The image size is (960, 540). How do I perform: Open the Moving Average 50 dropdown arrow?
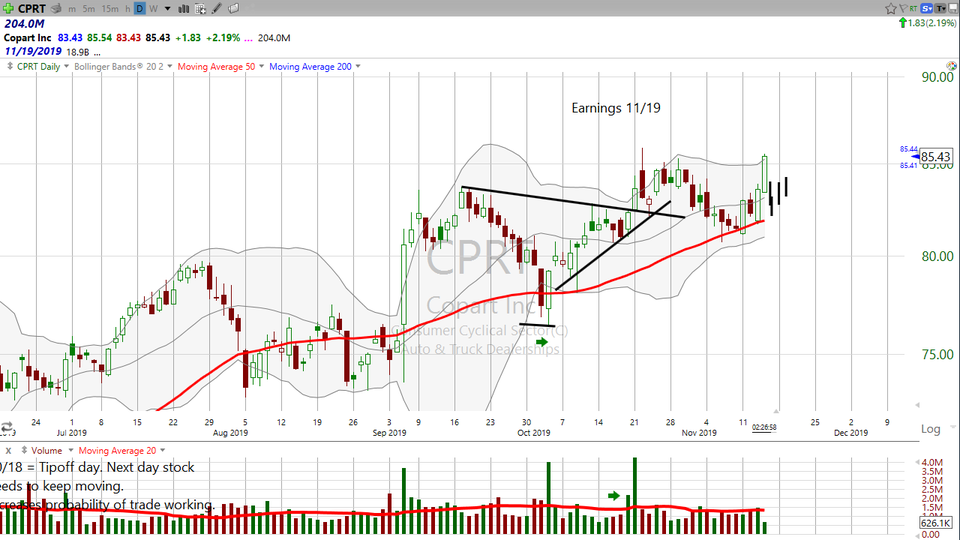point(261,66)
